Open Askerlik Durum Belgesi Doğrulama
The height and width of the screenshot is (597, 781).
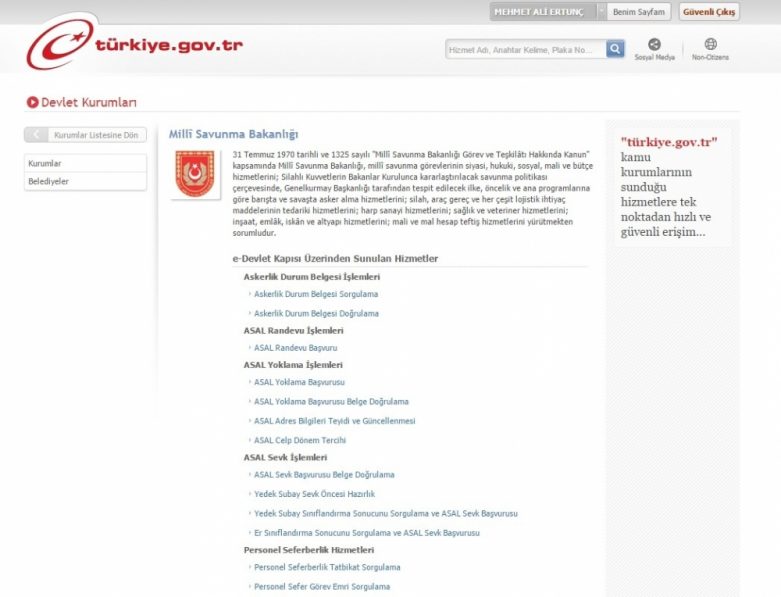[316, 313]
